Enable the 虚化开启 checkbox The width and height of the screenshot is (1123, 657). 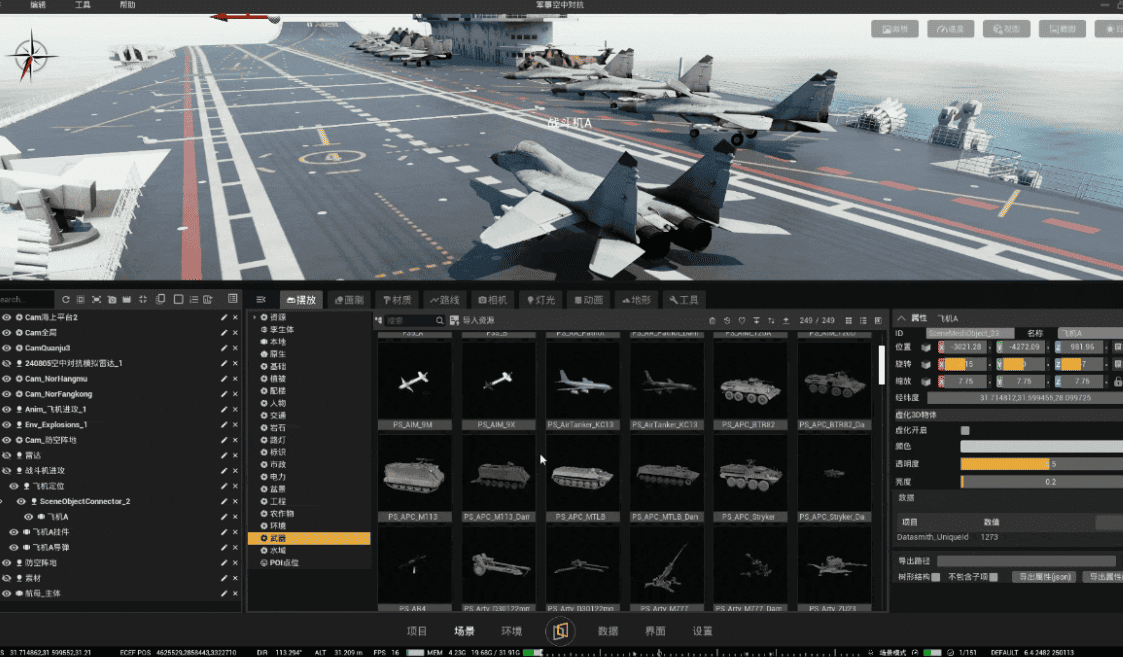point(965,431)
